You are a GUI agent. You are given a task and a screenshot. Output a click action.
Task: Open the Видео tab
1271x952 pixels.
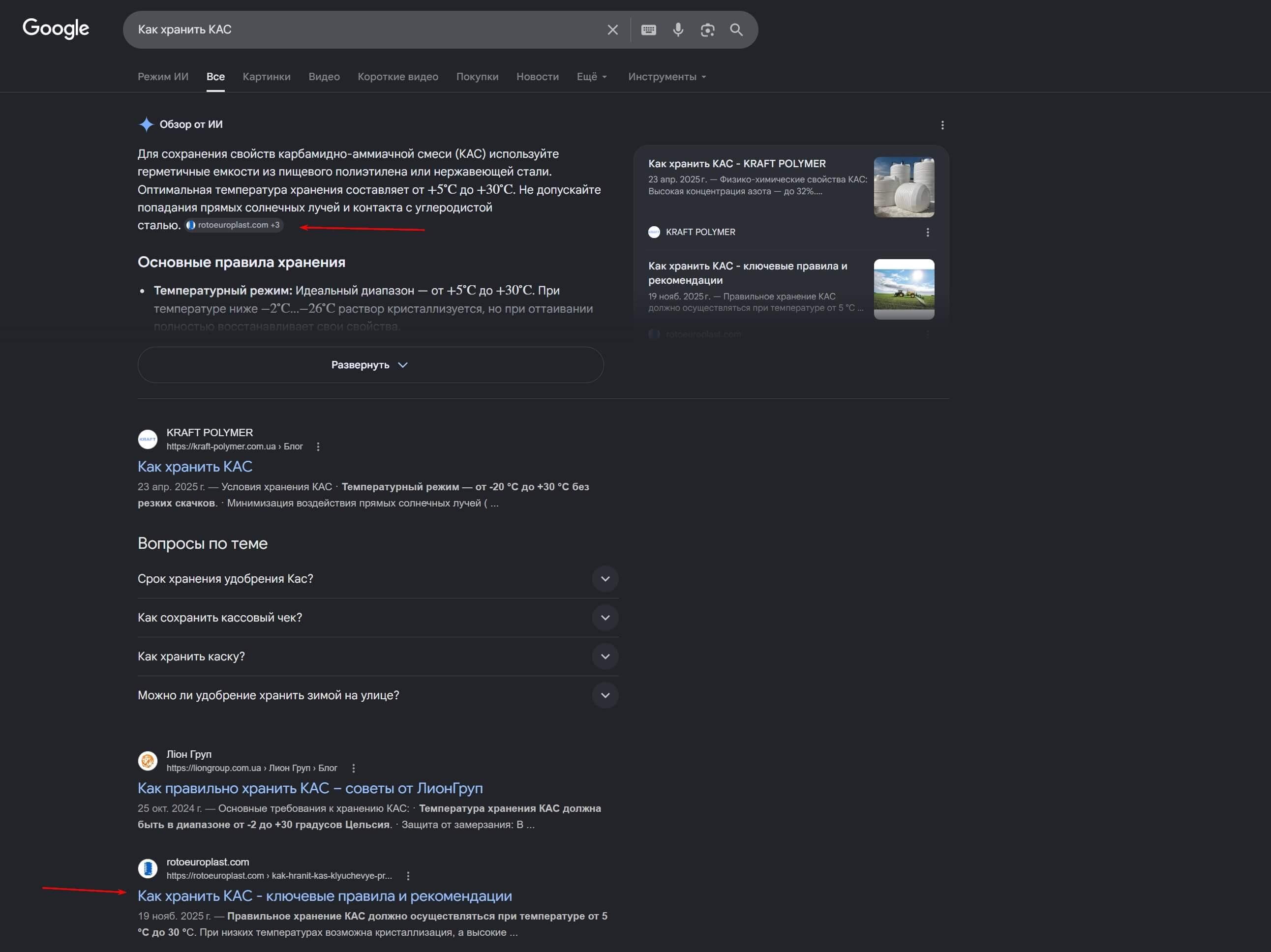coord(324,76)
